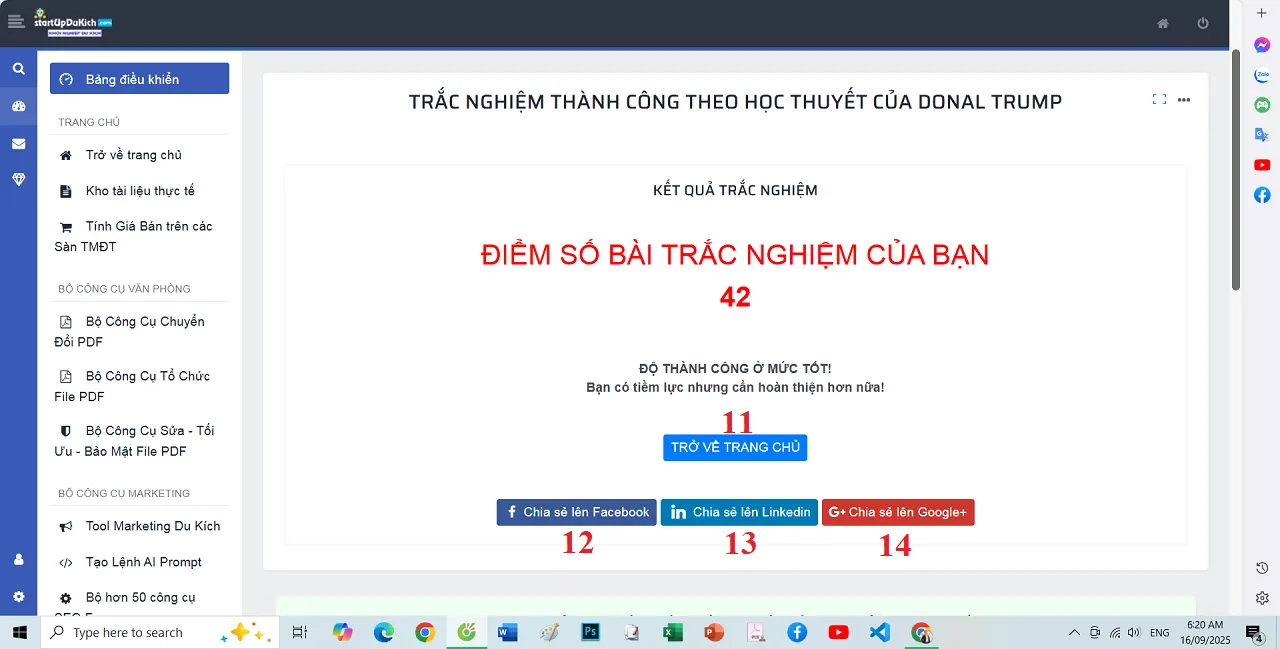Open the notification center icon
1280x649 pixels.
click(1254, 632)
